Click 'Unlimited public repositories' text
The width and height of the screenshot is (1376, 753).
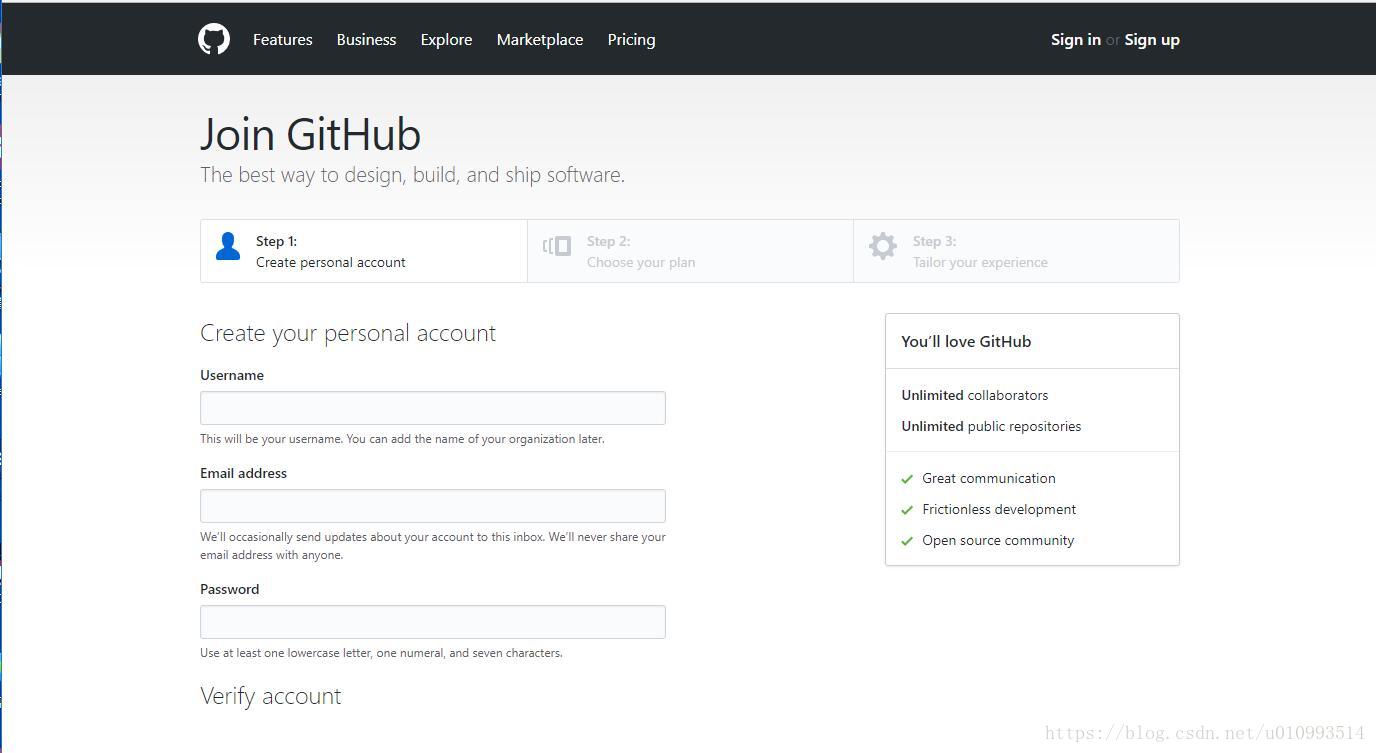[x=991, y=426]
